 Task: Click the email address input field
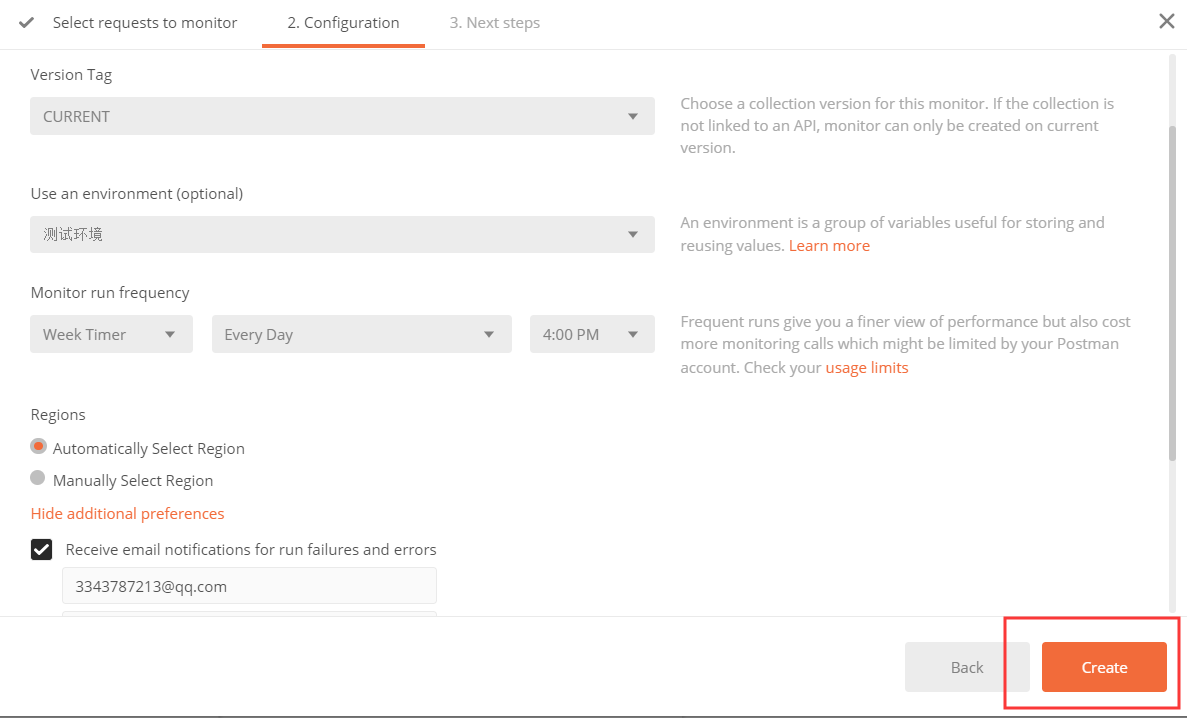(249, 586)
